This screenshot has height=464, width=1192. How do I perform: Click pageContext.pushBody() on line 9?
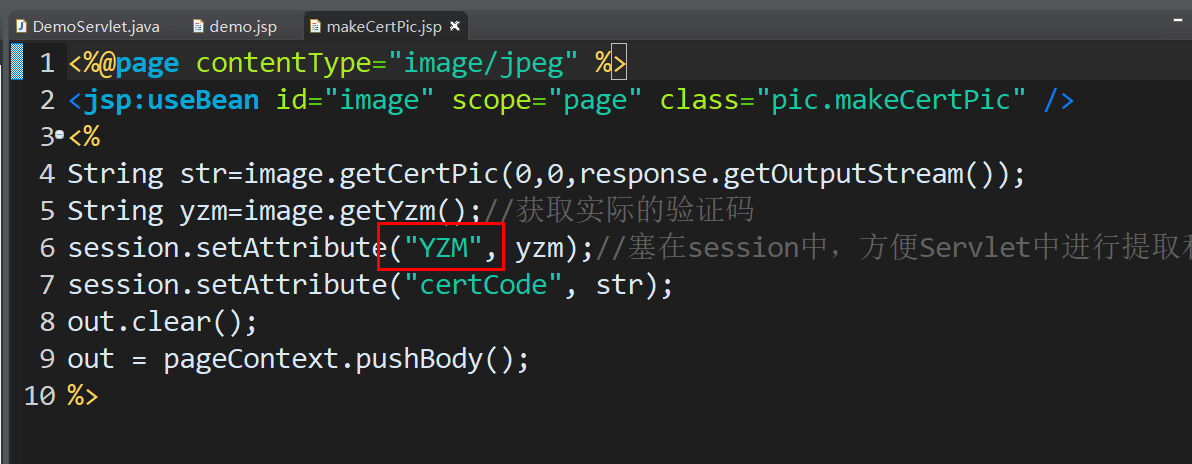[x=346, y=358]
